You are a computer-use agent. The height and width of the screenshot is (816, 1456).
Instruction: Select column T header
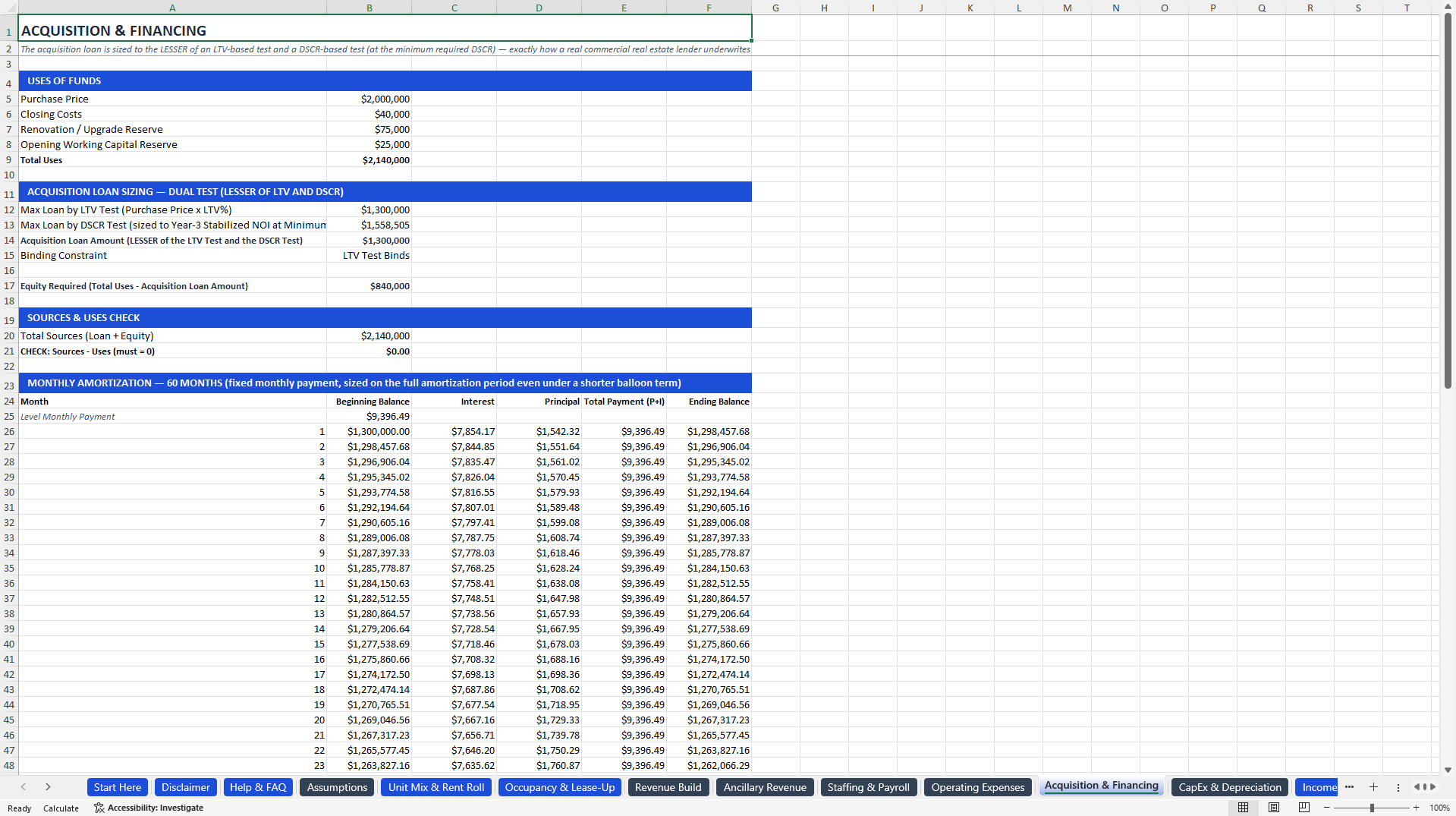tap(1407, 8)
